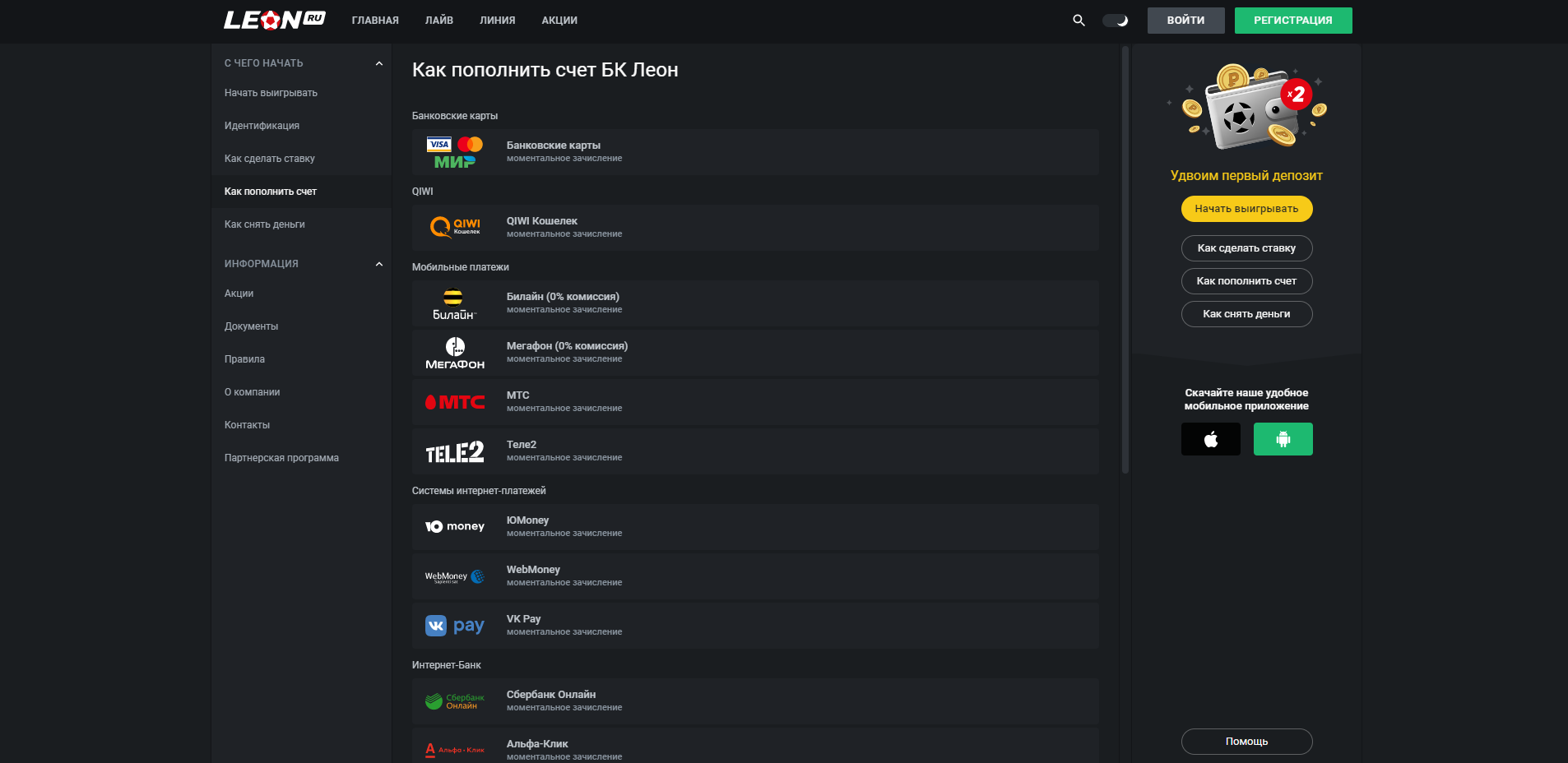Collapse the ИНФОРМАЦИЯ section

click(x=379, y=264)
